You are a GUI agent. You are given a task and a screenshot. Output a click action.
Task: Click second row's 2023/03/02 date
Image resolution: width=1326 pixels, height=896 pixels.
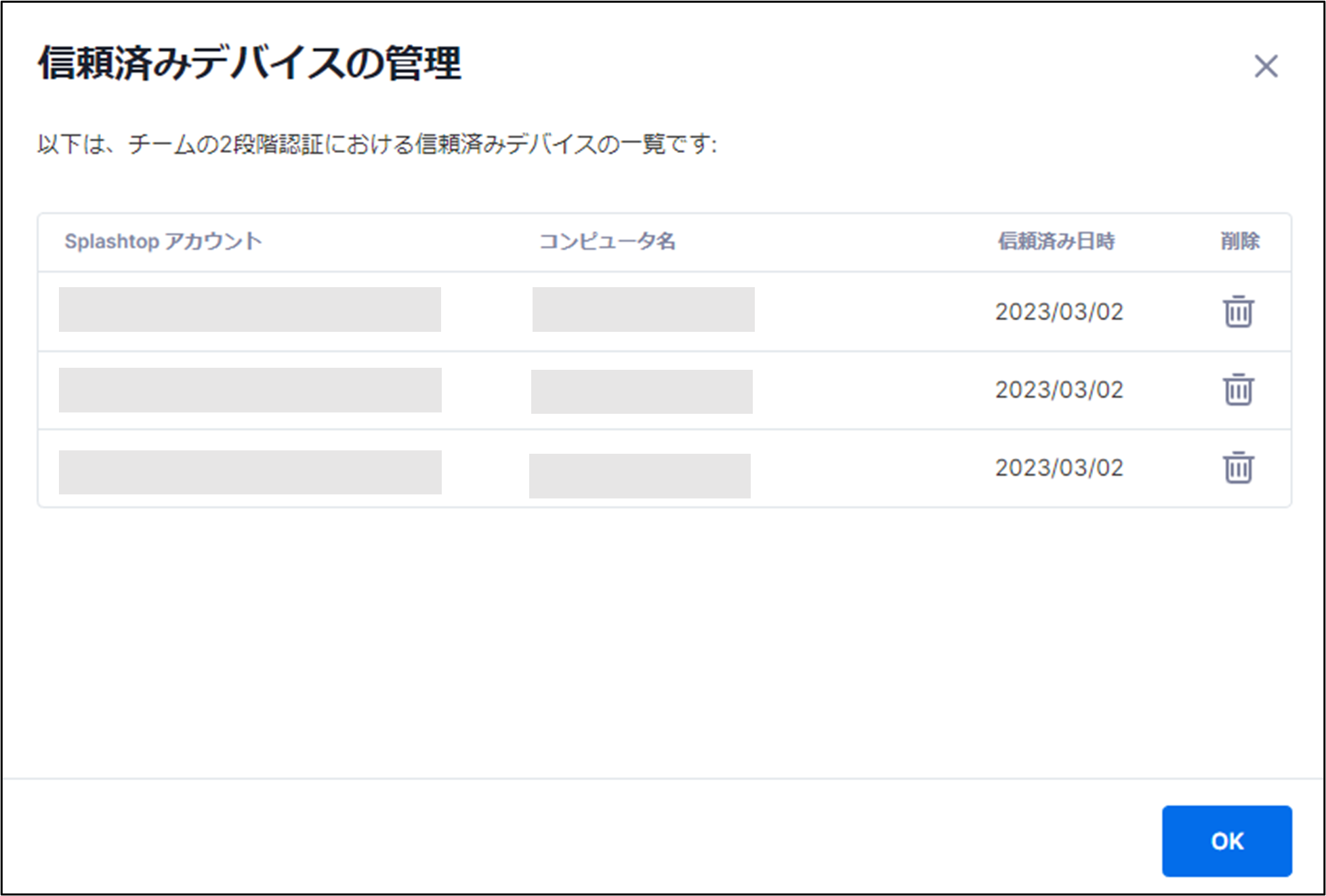[1058, 389]
